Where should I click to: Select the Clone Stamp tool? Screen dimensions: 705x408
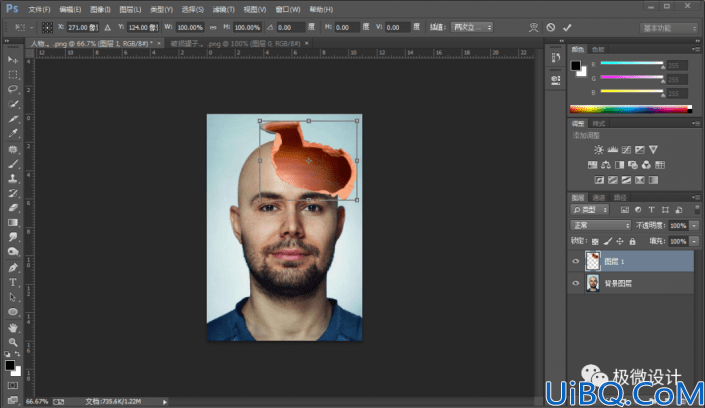pos(13,179)
